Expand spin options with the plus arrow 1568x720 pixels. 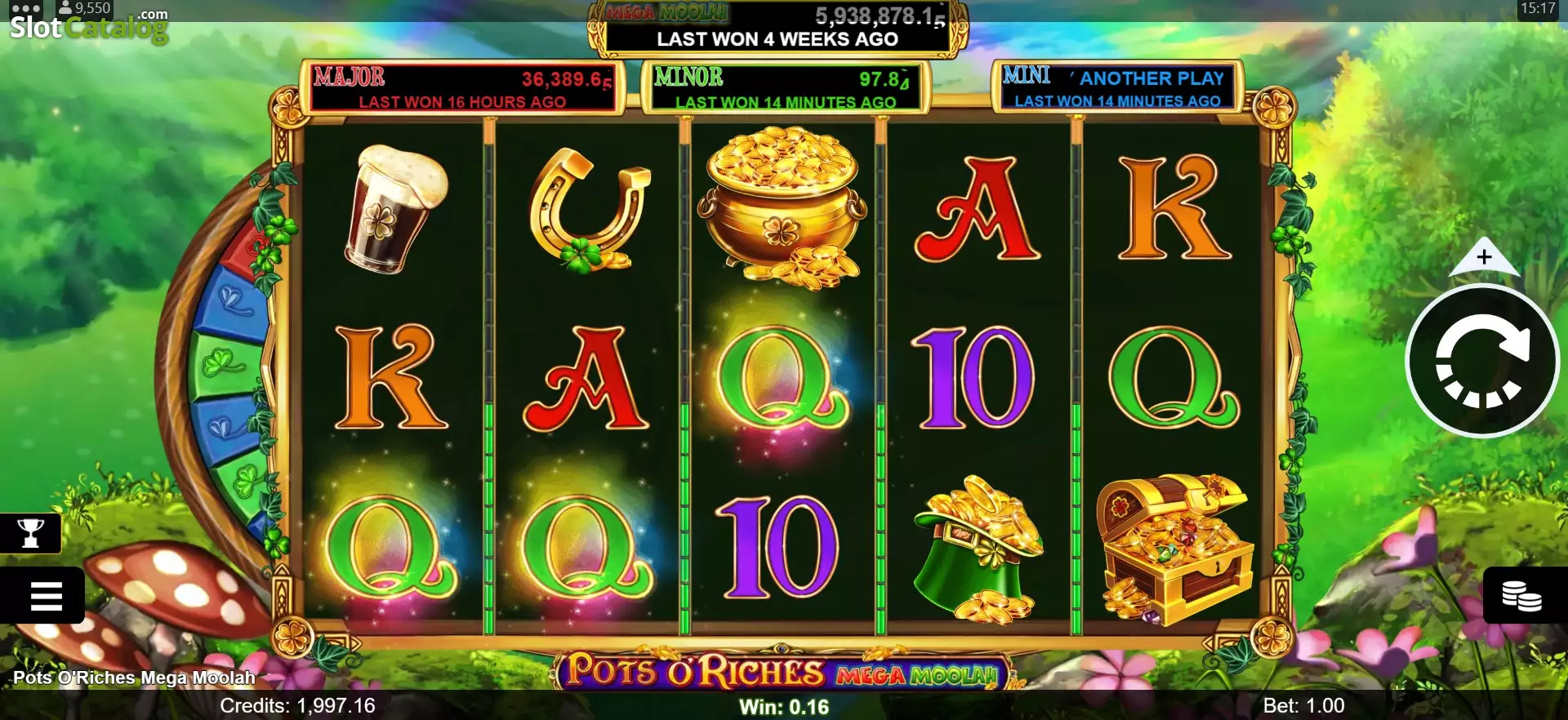1484,258
